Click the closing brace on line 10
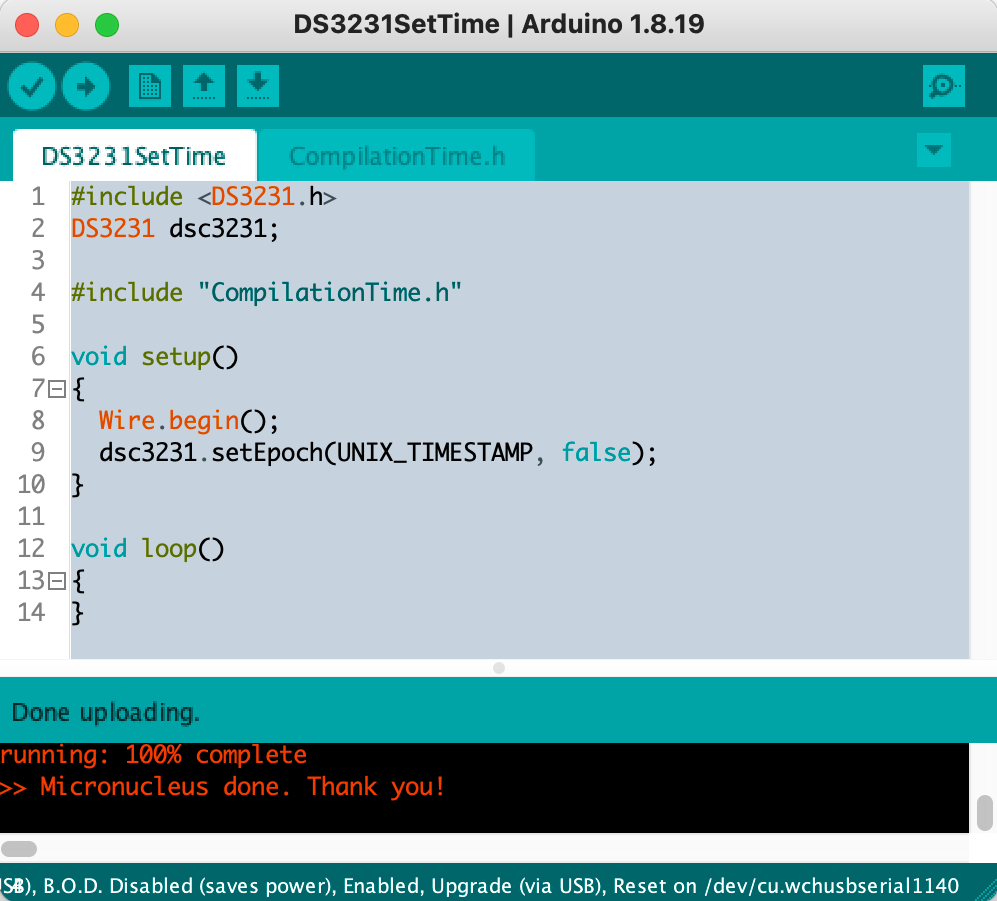 tap(78, 485)
